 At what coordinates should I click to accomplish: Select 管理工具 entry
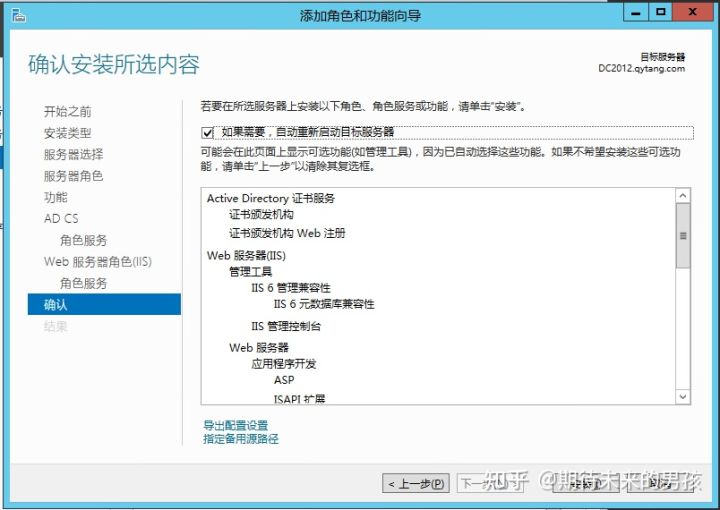(x=251, y=272)
